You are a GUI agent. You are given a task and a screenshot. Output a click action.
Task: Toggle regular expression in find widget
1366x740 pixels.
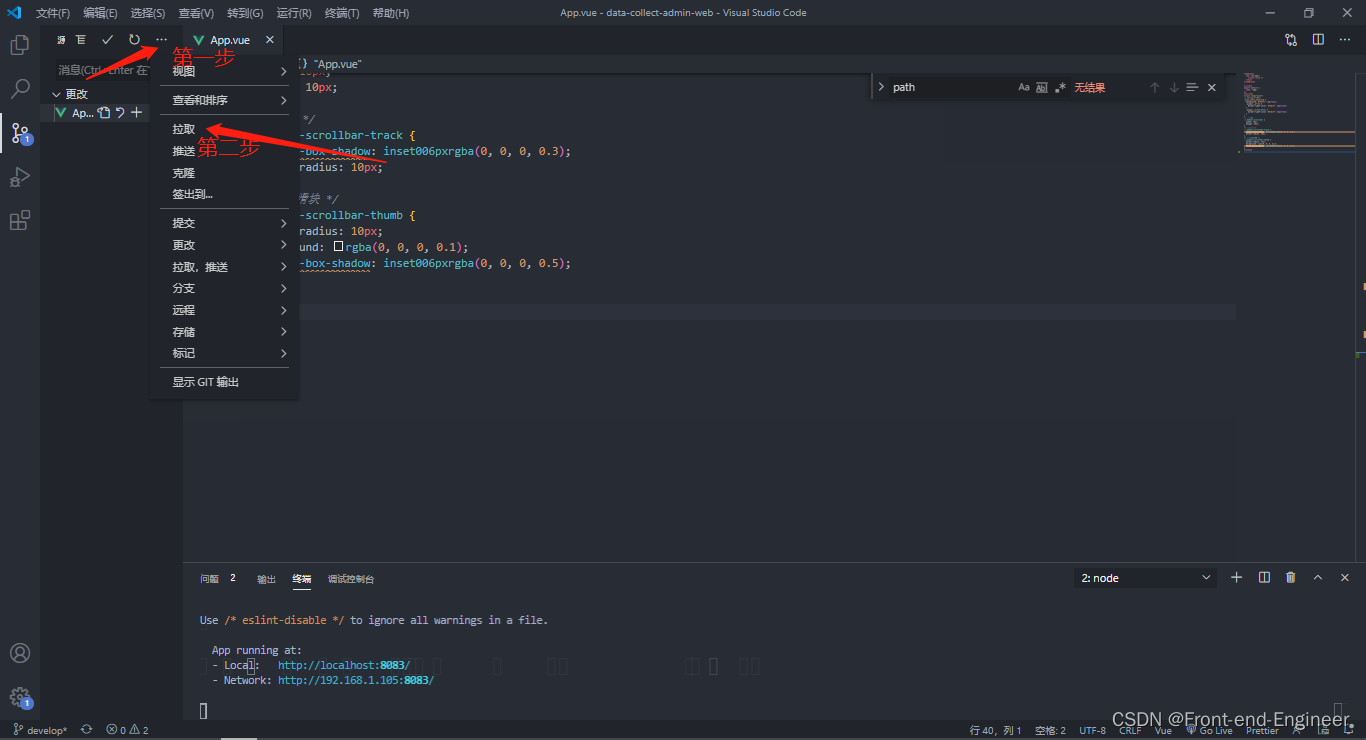[x=1060, y=88]
